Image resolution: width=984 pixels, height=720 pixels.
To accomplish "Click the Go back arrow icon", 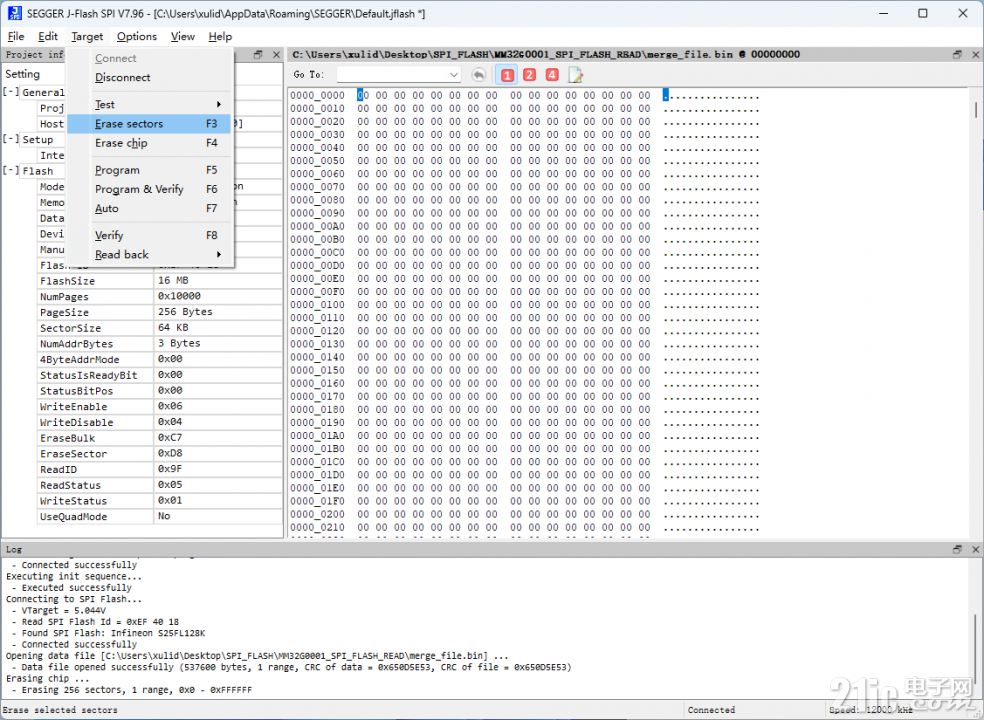I will point(479,75).
